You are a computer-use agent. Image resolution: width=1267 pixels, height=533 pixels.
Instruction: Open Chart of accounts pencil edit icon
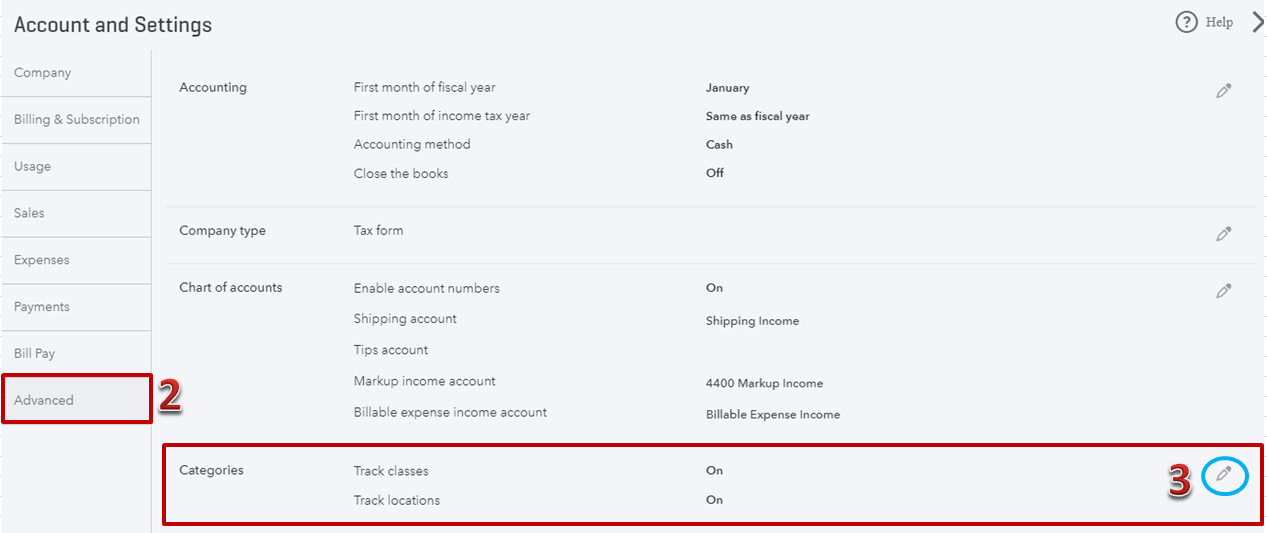pyautogui.click(x=1223, y=290)
